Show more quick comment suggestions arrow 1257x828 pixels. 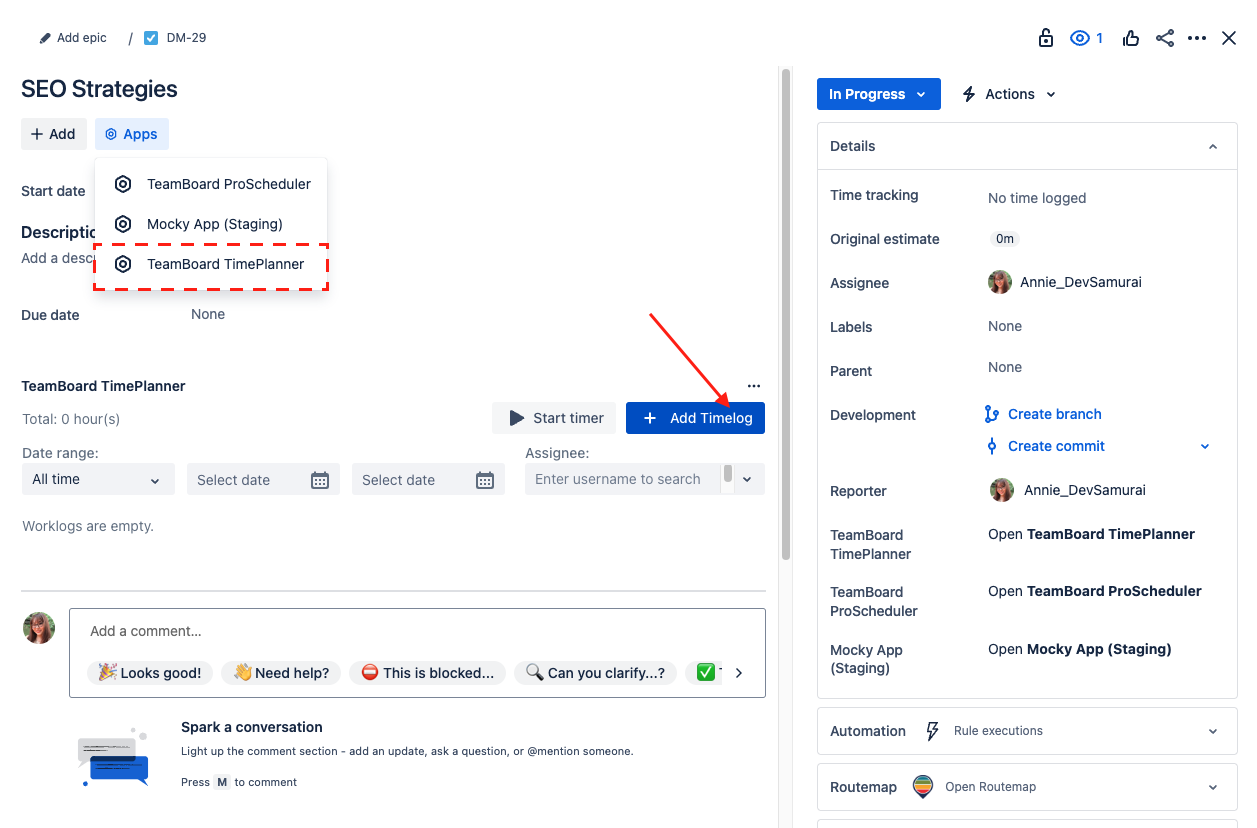click(x=739, y=673)
